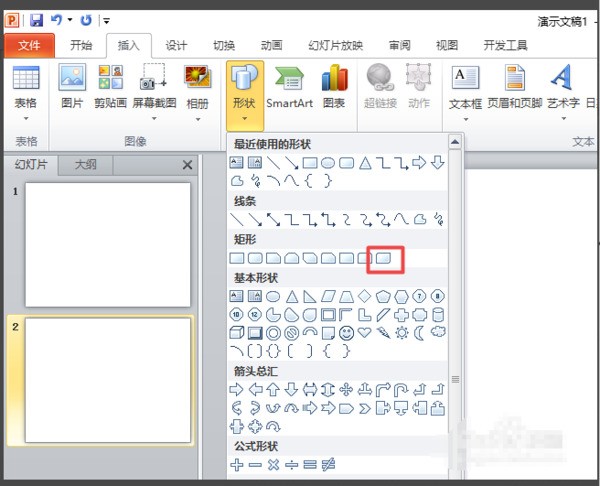Choose the smiley face shape

pos(346,333)
